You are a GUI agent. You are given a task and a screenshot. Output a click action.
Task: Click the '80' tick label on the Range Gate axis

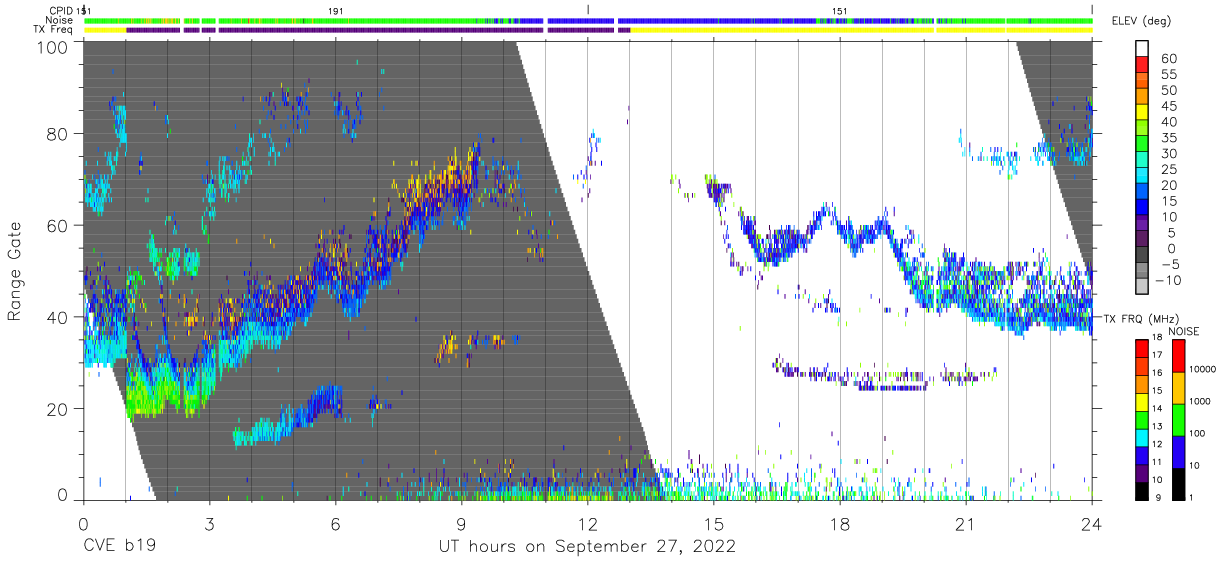click(57, 134)
